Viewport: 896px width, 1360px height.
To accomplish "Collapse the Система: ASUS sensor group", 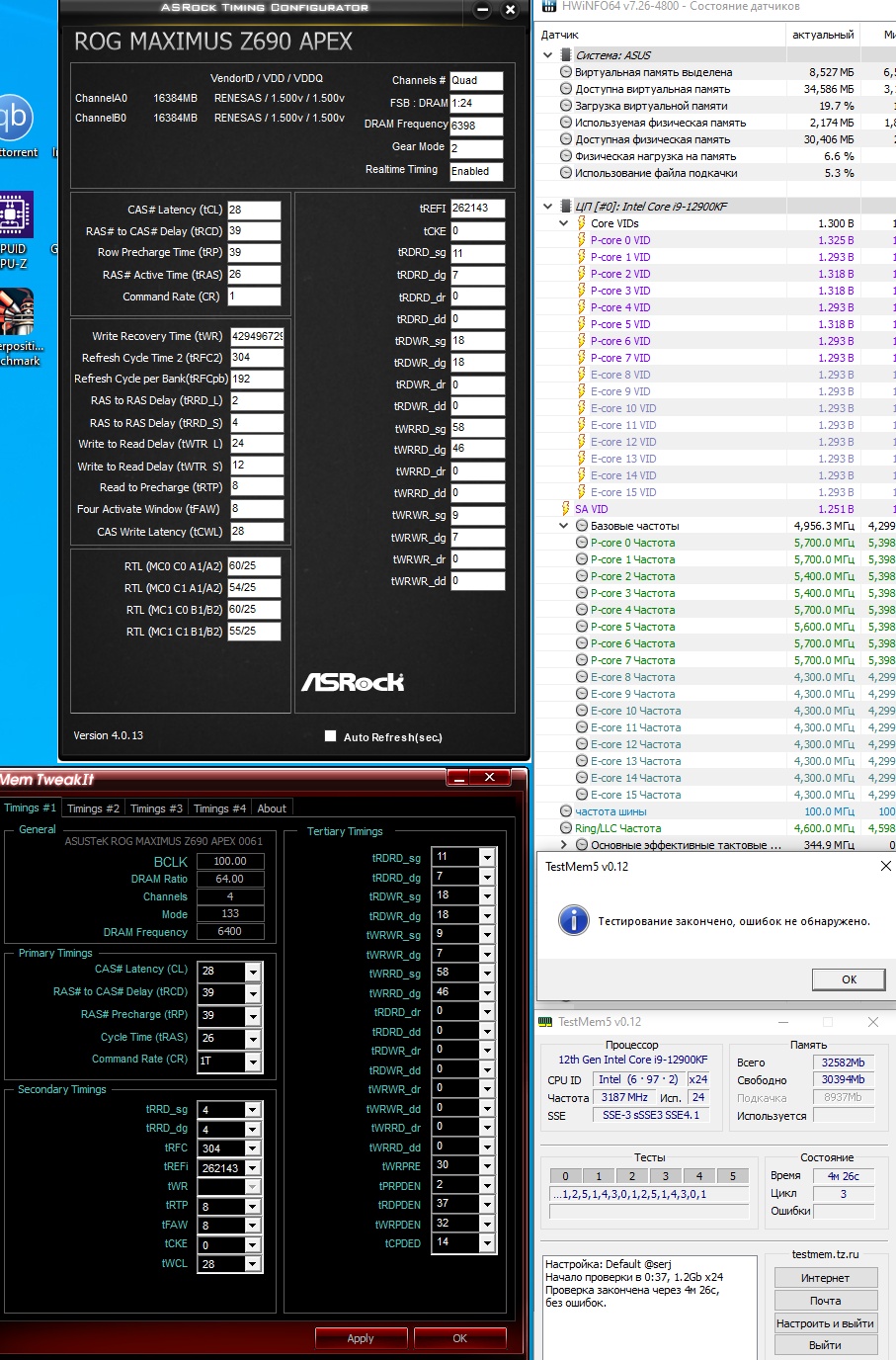I will point(548,55).
